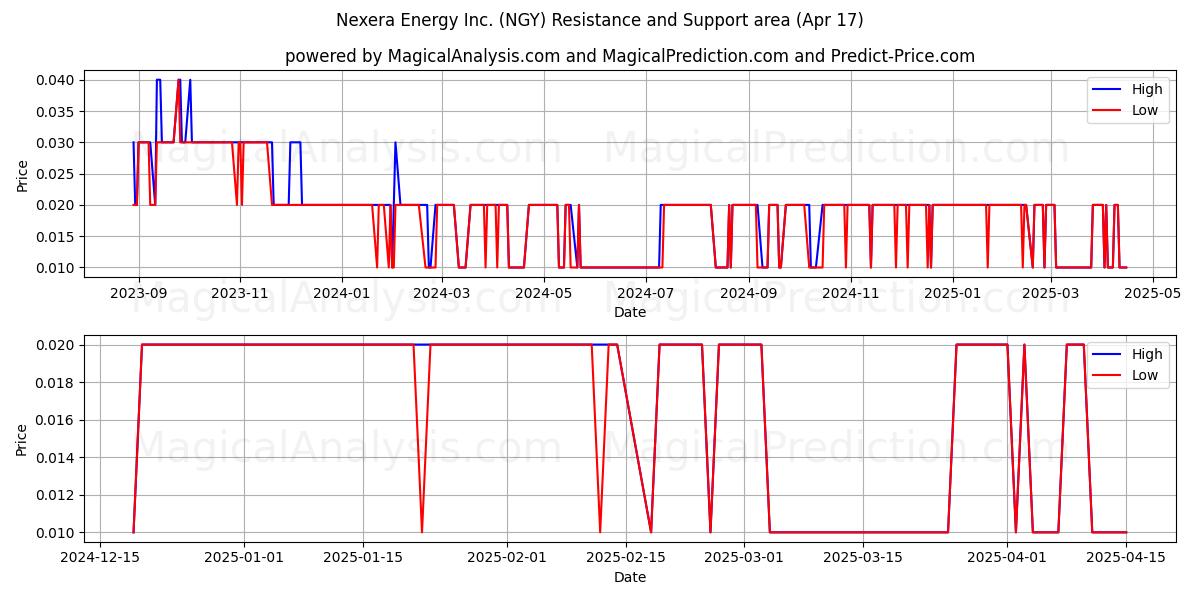The image size is (1200, 600).
Task: Click the Low entry in the top chart legend
Action: click(1127, 110)
